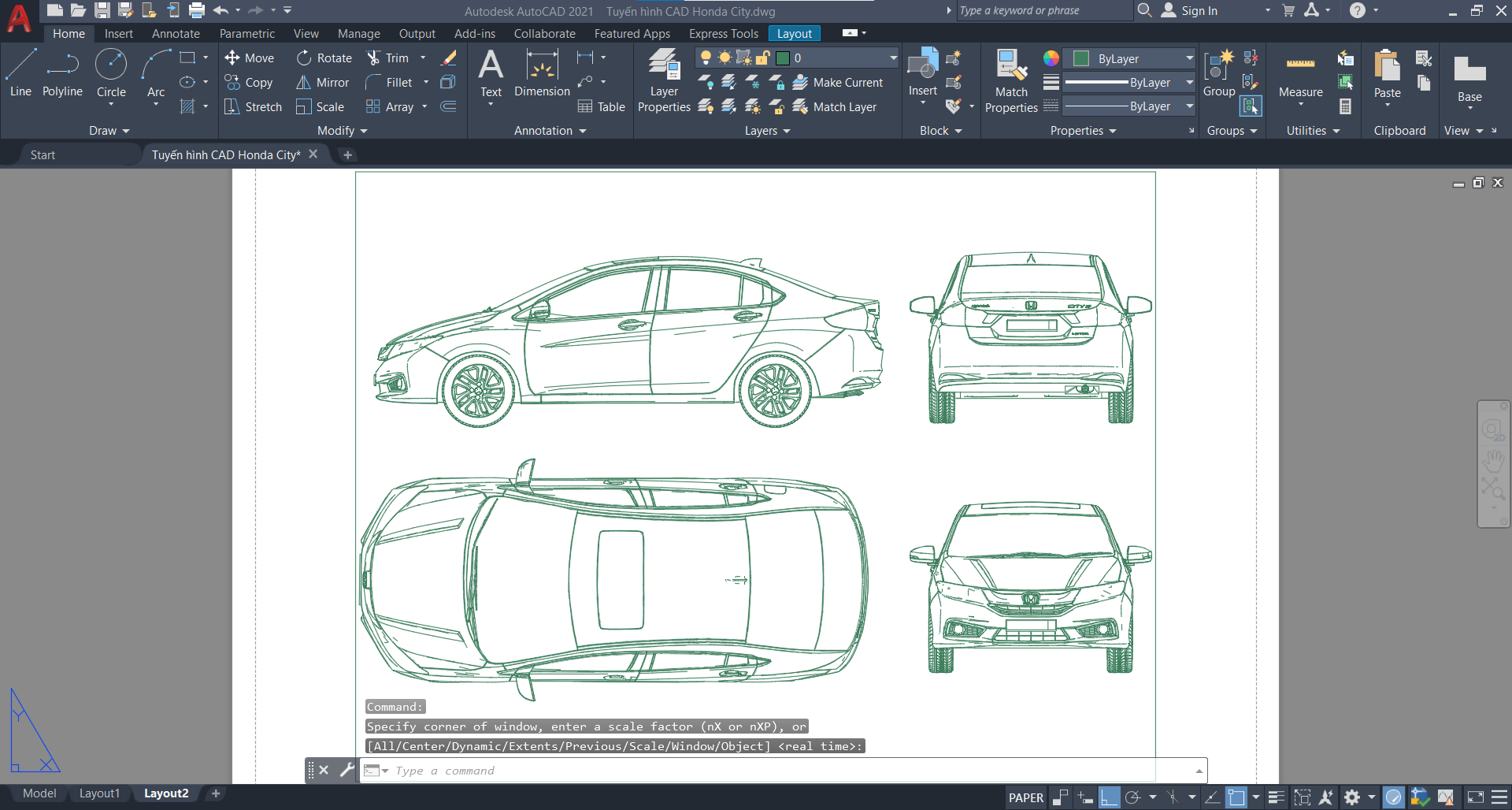This screenshot has width=1512, height=810.
Task: Switch to the Express Tools tab
Action: point(723,34)
